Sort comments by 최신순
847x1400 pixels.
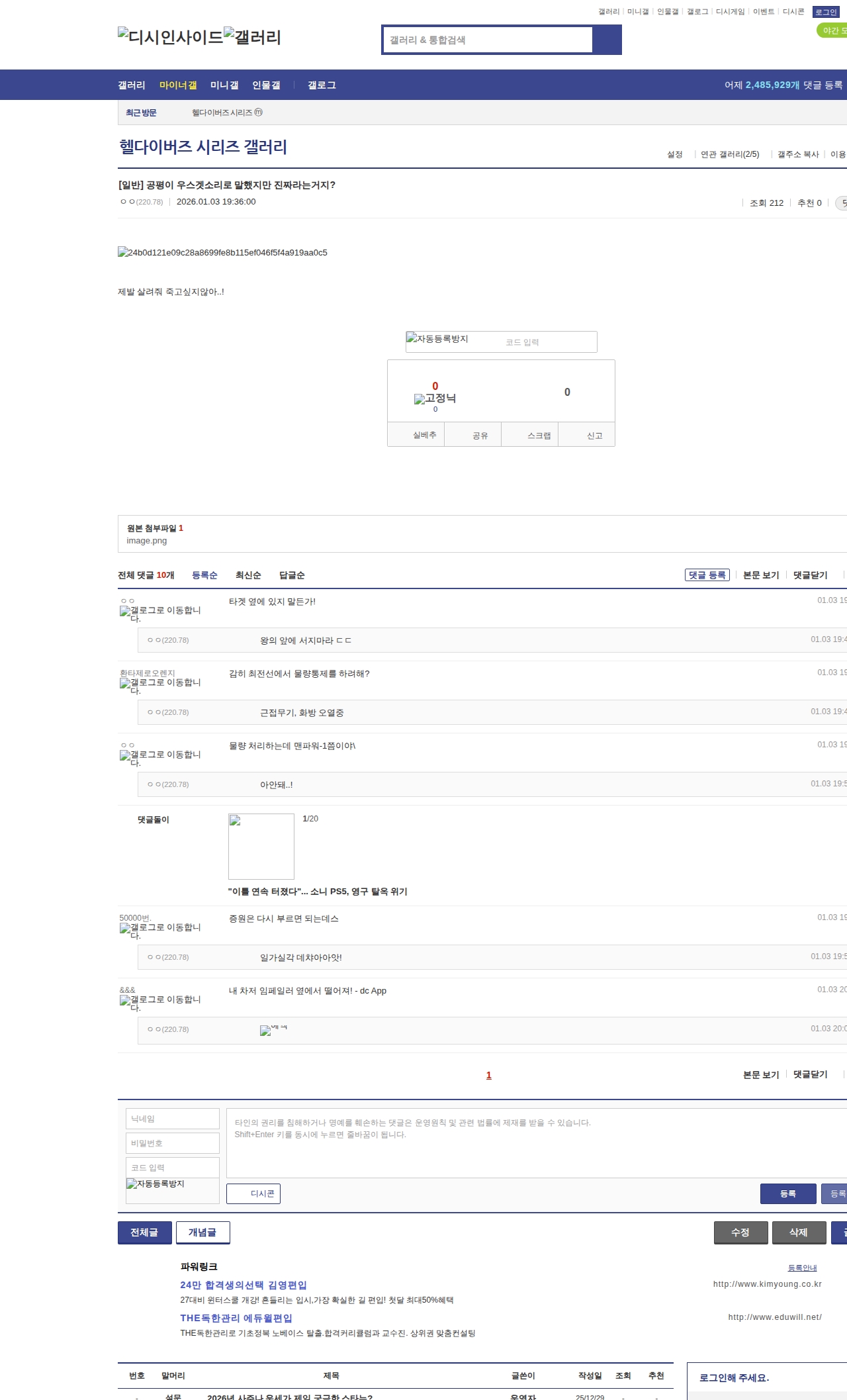(248, 575)
